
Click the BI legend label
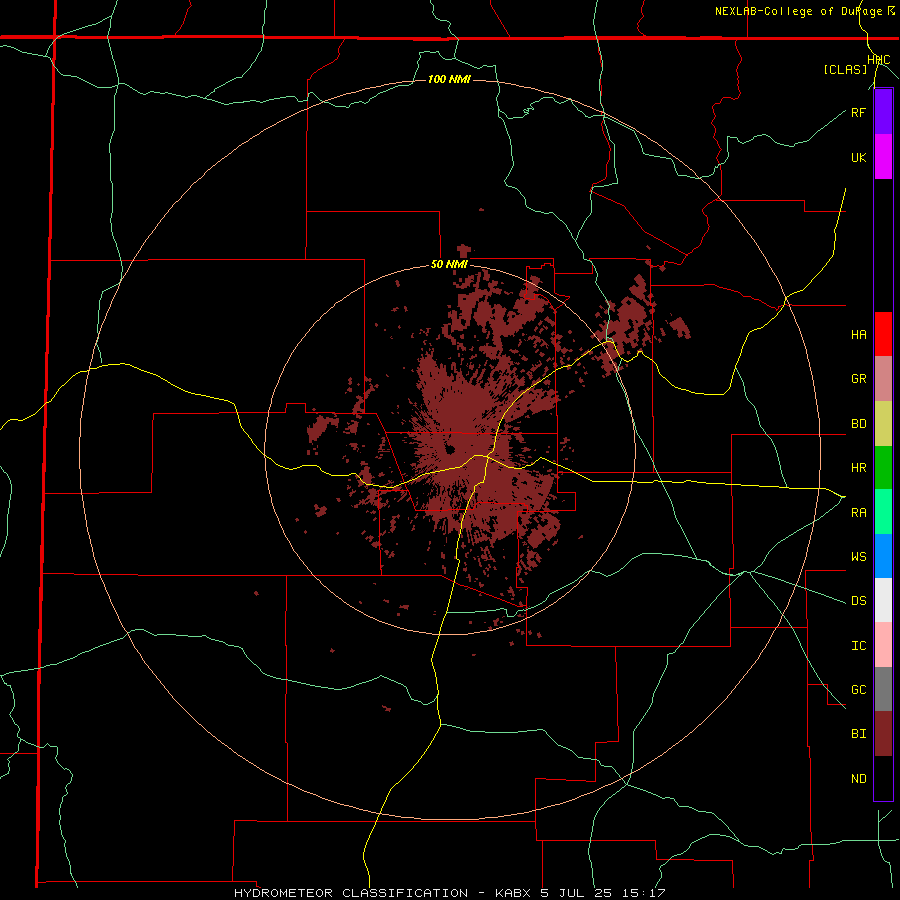858,734
